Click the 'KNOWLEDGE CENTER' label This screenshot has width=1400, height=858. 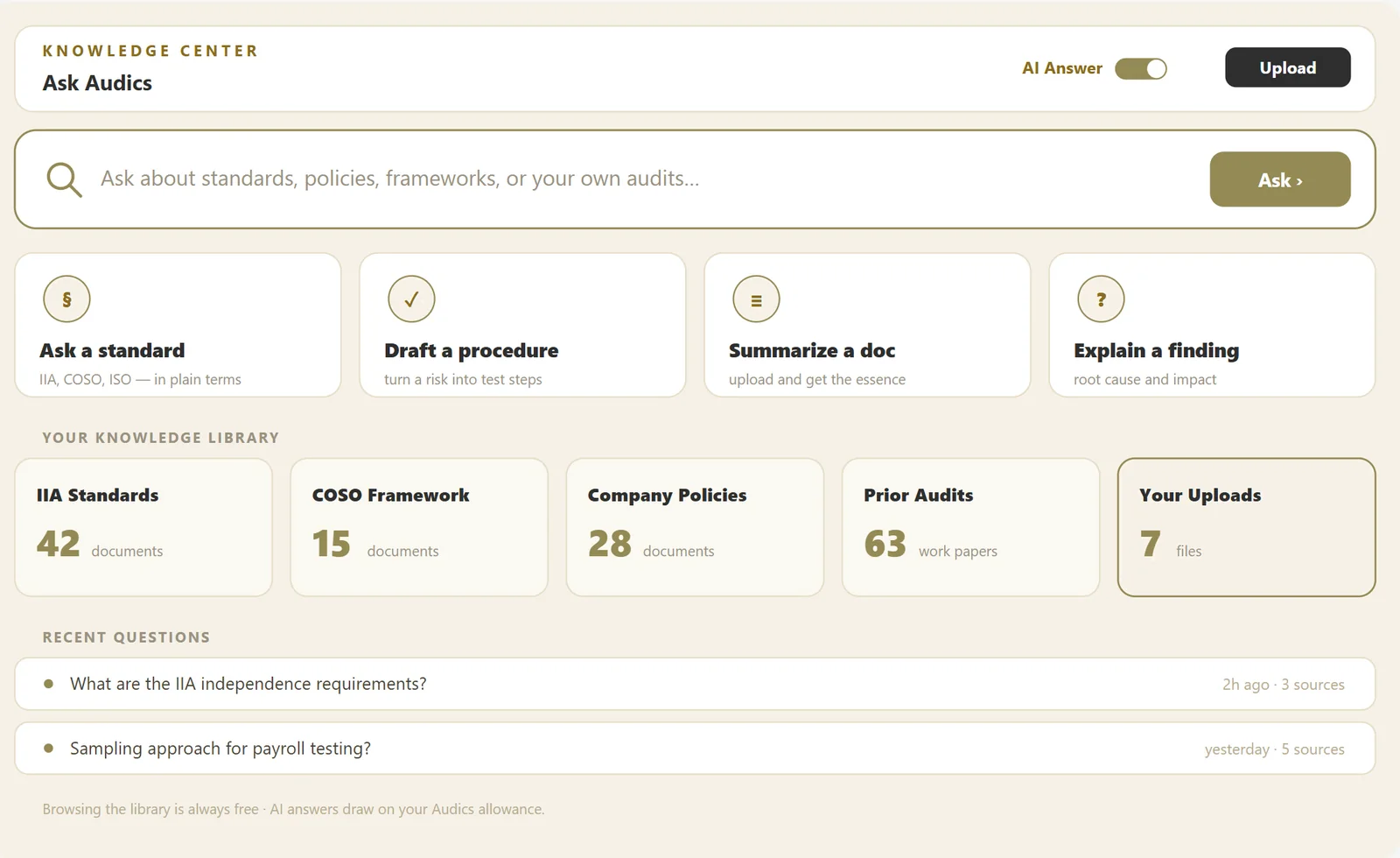tap(150, 51)
